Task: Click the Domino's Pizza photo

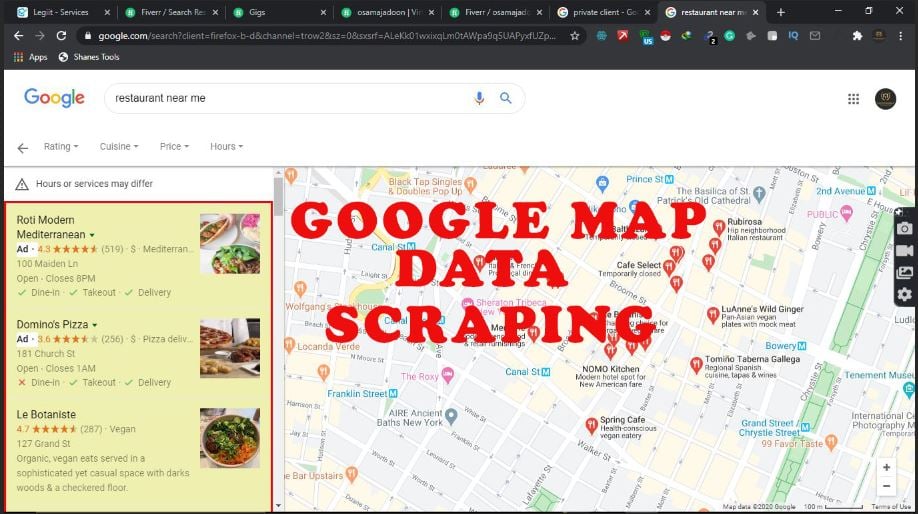Action: click(x=230, y=348)
